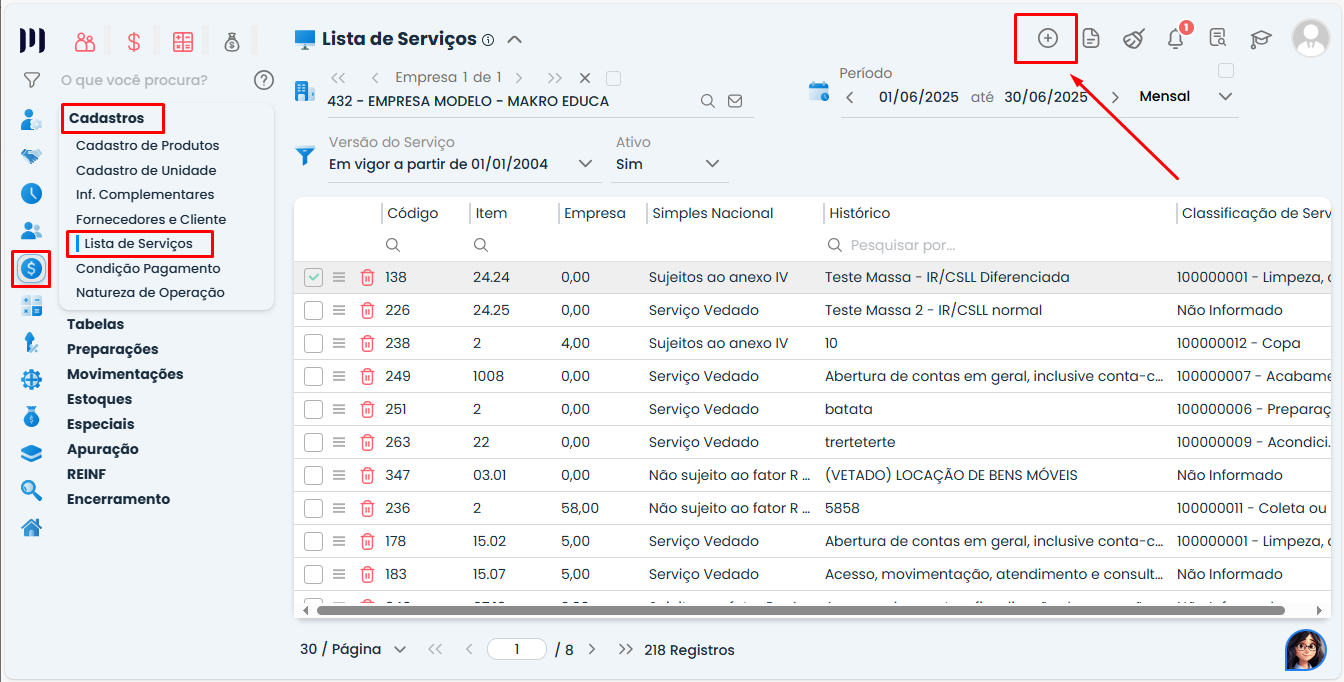Select Natureza de Operação in Cadastros
Screen dimensions: 1344x682
150,293
